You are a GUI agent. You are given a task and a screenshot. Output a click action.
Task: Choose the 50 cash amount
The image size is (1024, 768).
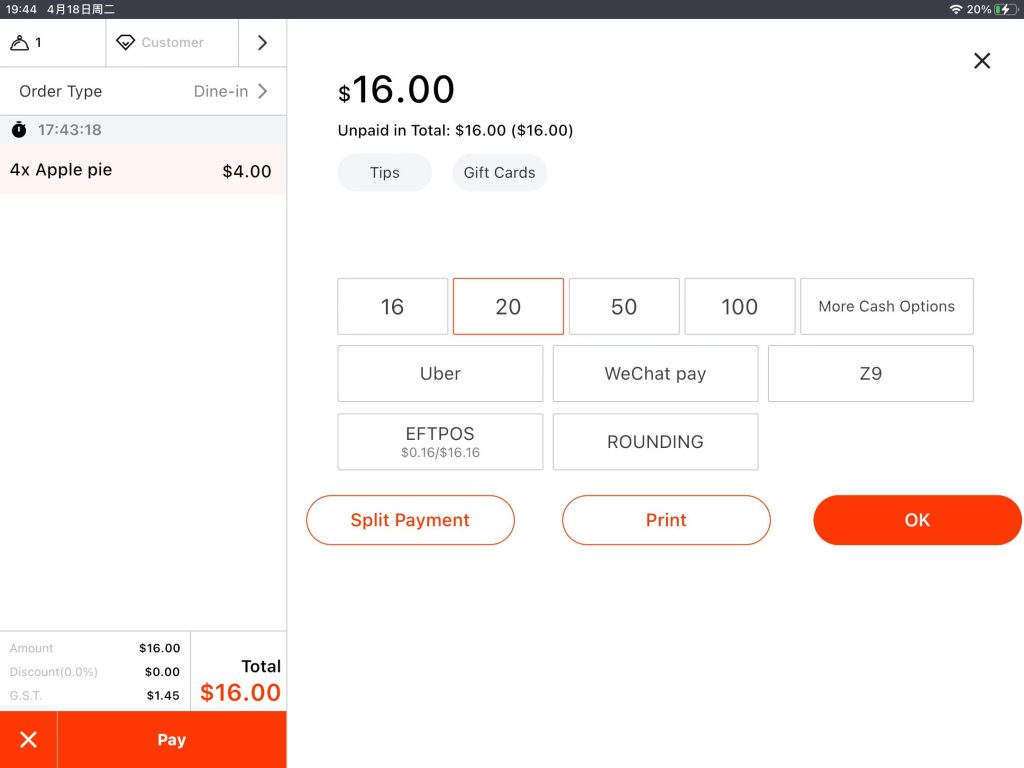click(x=624, y=307)
